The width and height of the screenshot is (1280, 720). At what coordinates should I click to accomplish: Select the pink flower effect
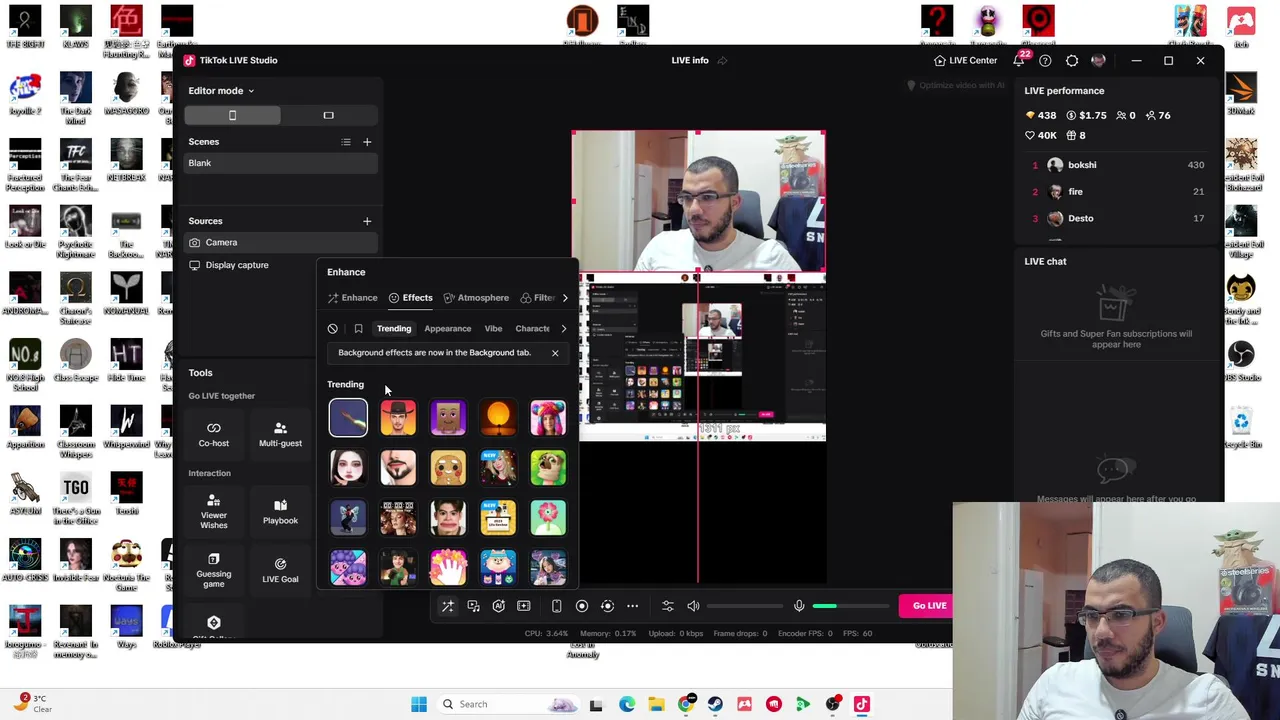548,518
